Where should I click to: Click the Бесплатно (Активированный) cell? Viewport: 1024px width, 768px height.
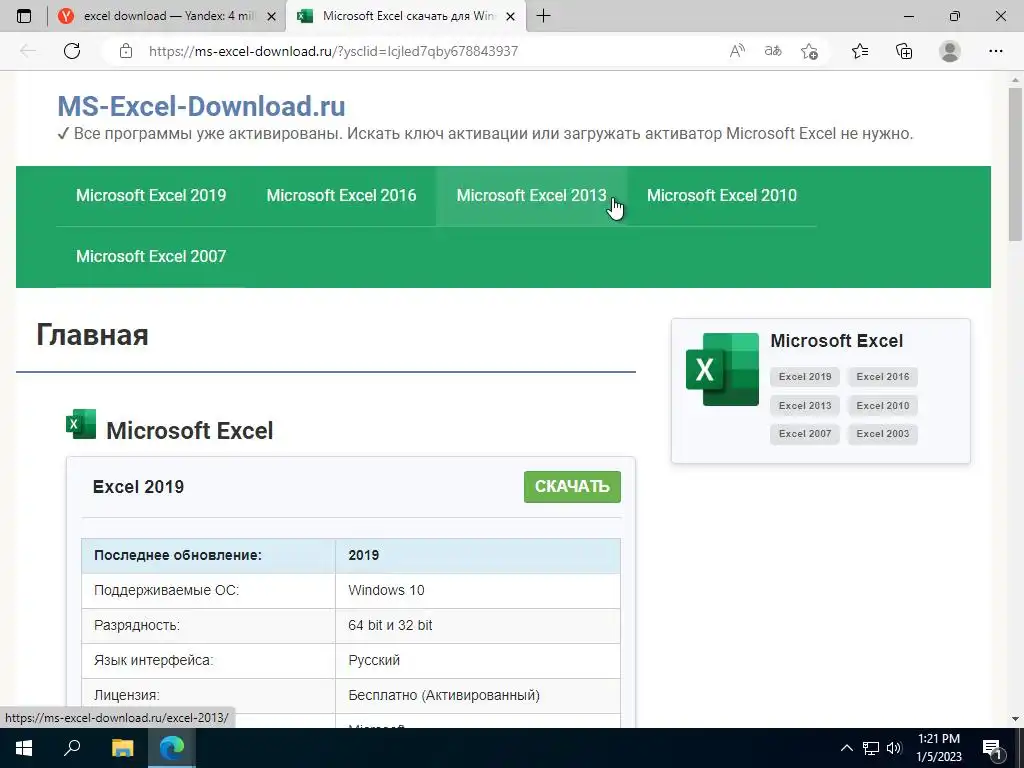coord(477,695)
